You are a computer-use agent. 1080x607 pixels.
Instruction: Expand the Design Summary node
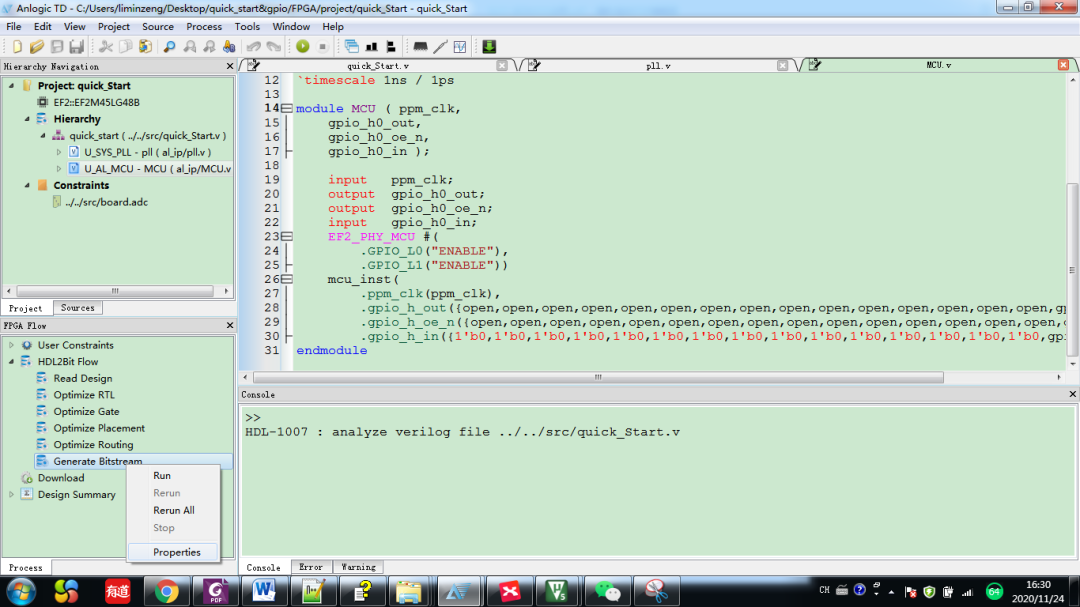[12, 494]
